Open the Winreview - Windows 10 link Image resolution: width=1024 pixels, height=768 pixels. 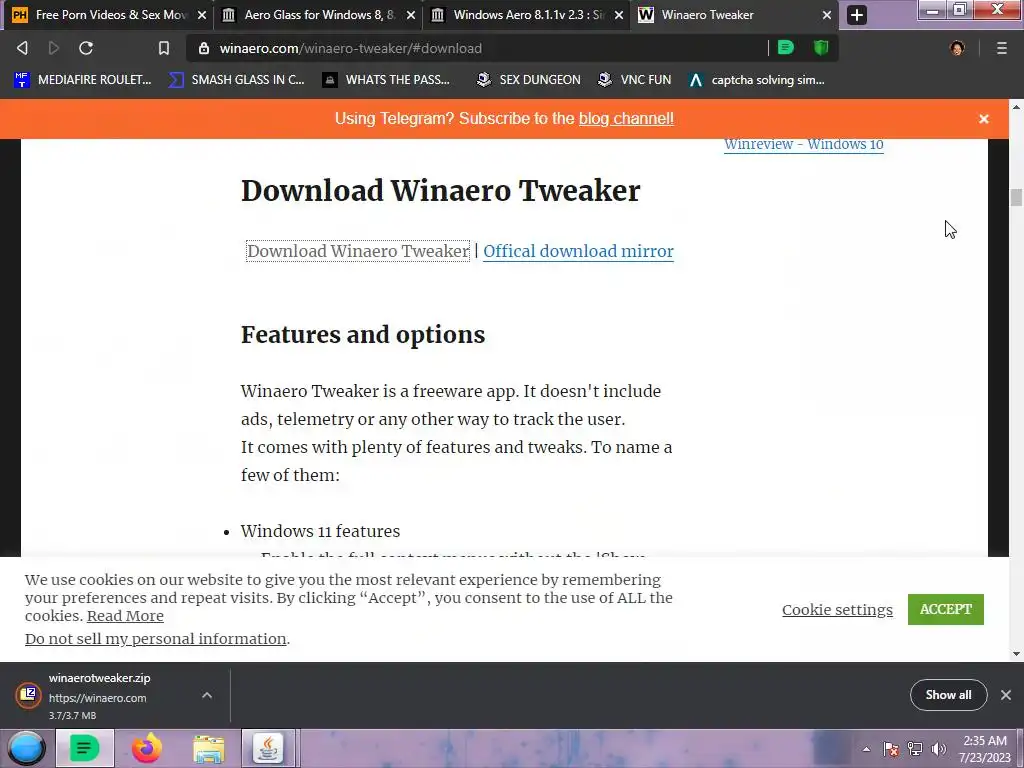point(803,144)
